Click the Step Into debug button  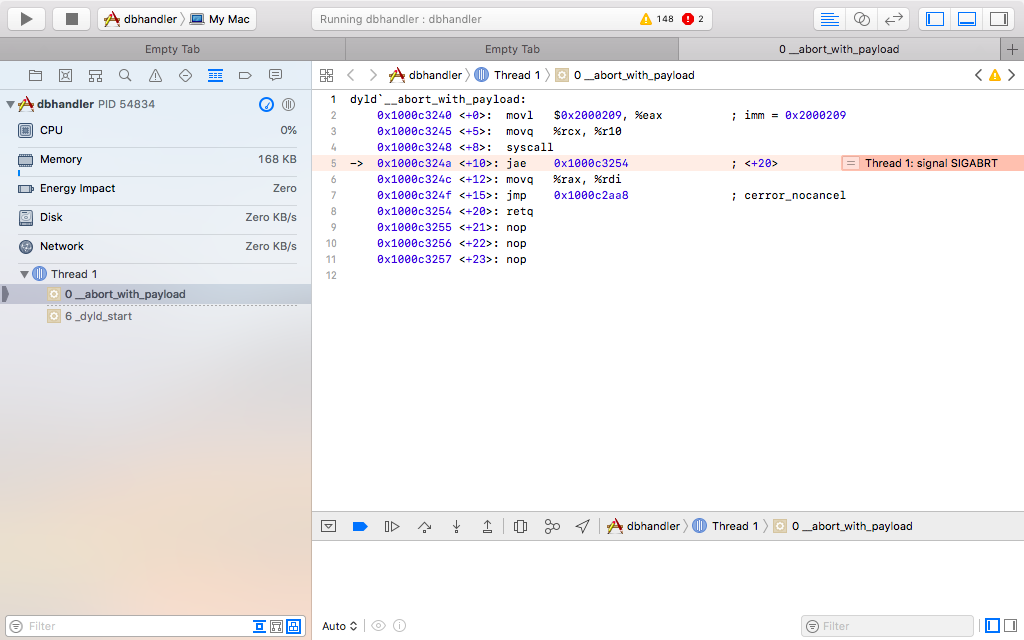(456, 526)
